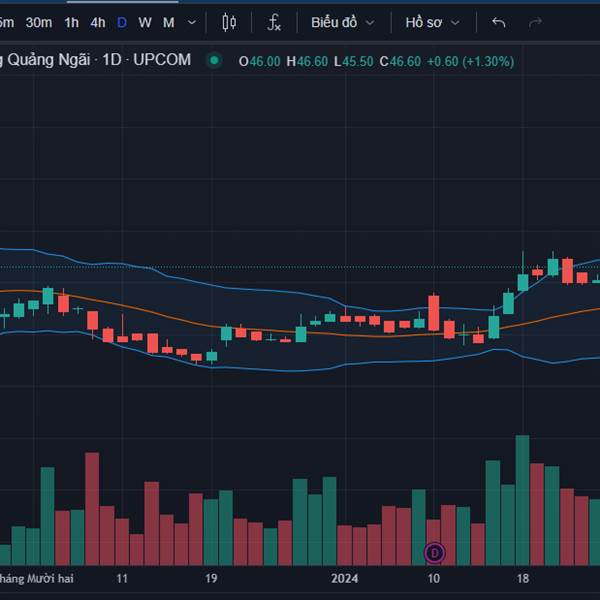Open the candlestick chart type icon
600x600 pixels.
coord(229,23)
